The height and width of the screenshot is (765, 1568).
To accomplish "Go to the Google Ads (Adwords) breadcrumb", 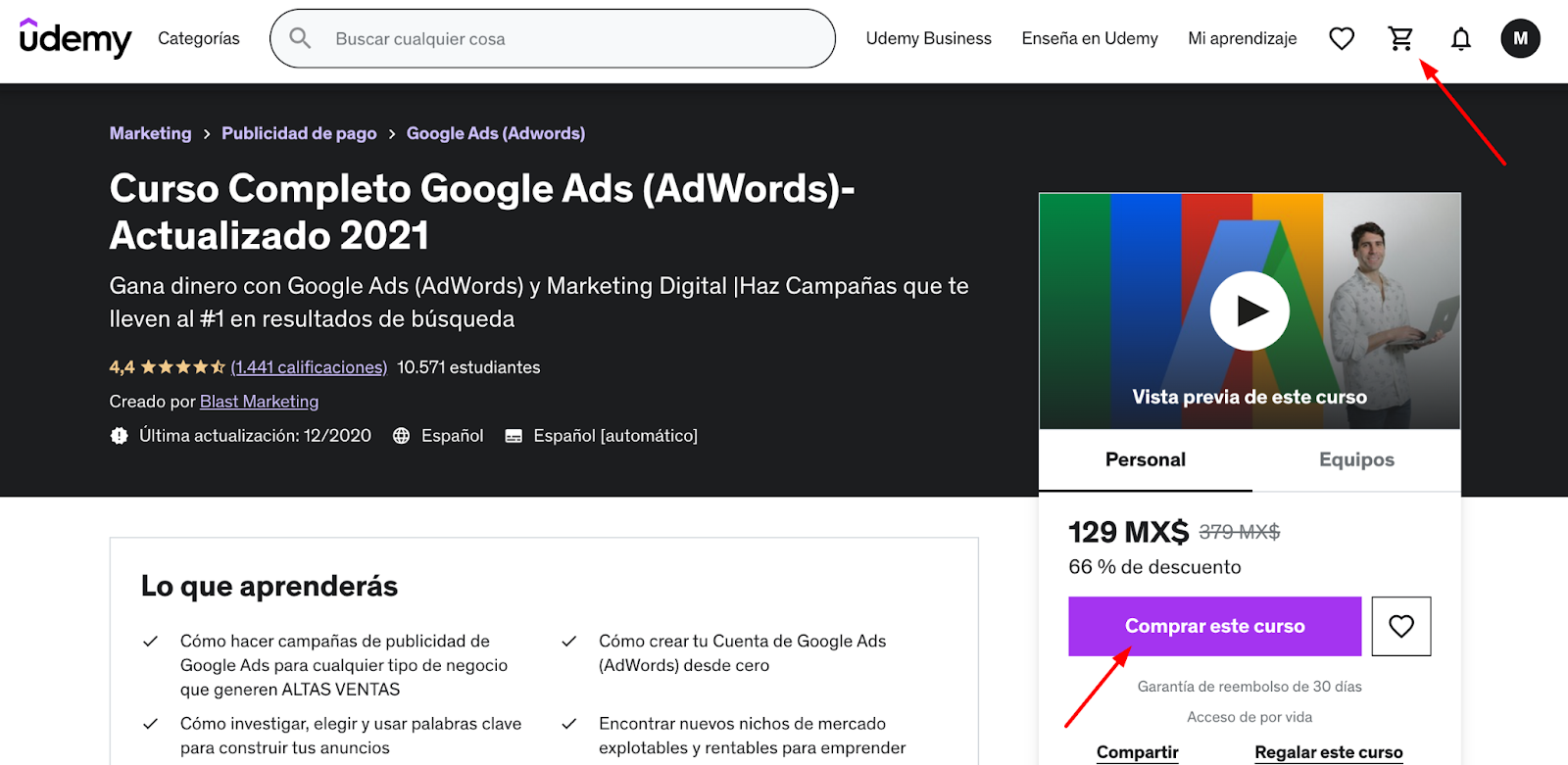I will click(x=496, y=133).
